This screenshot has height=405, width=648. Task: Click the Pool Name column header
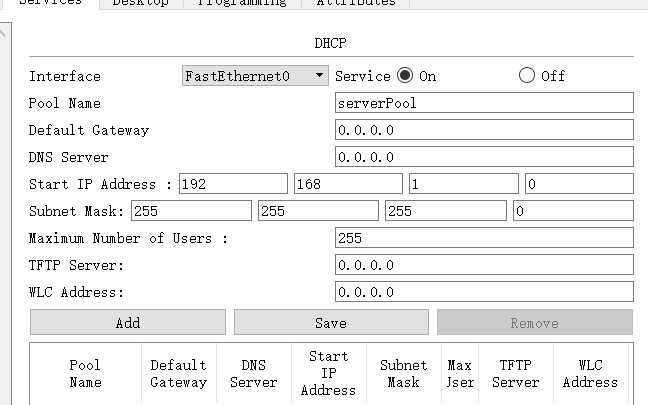85,374
